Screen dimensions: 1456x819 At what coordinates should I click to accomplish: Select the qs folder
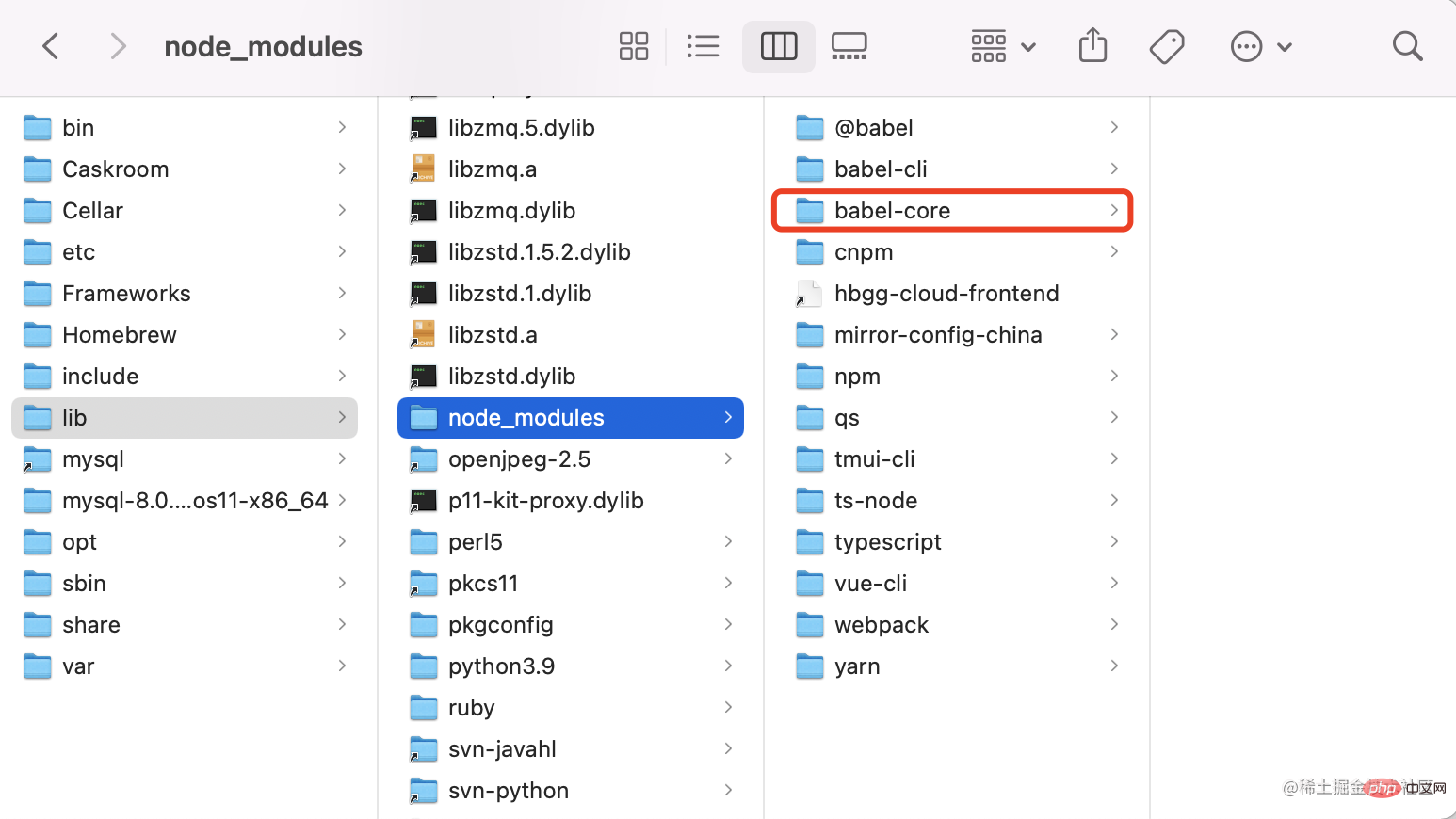click(957, 417)
